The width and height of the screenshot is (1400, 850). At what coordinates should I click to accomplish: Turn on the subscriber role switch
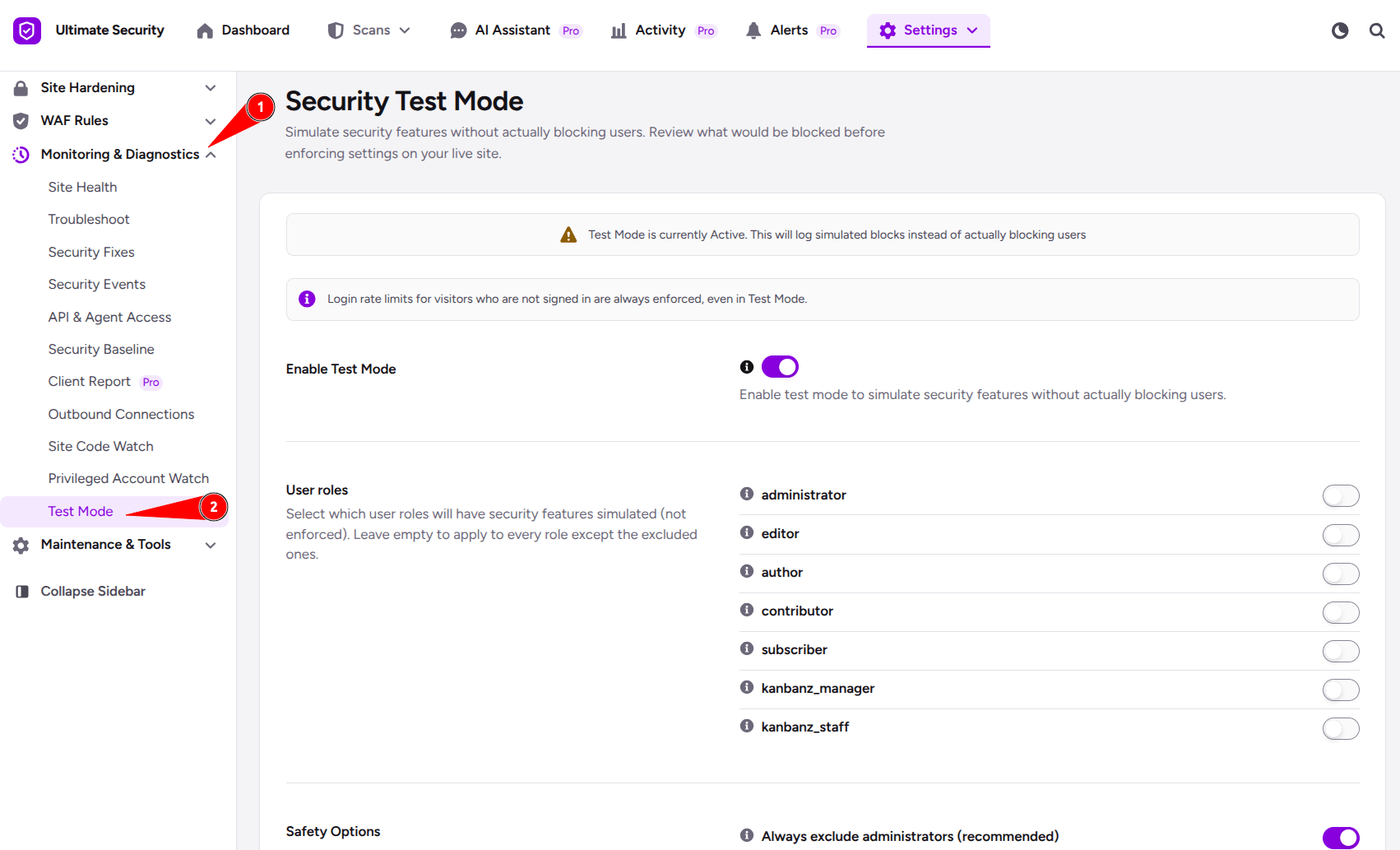pyautogui.click(x=1341, y=651)
